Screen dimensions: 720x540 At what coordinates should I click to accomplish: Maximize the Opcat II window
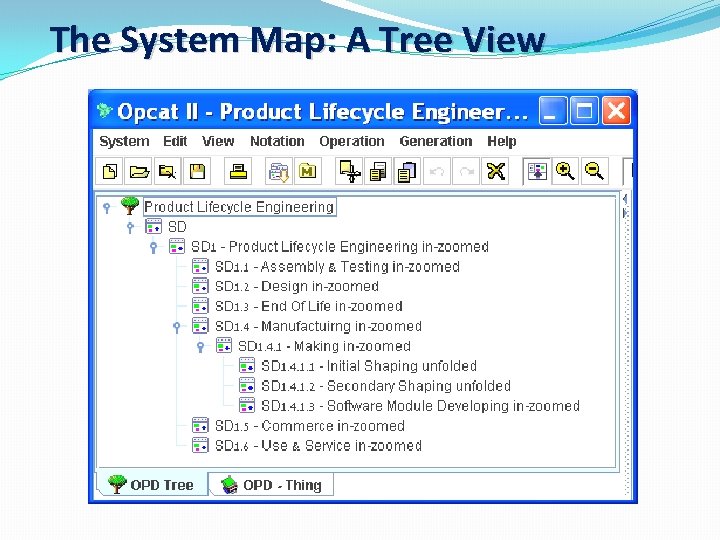[x=584, y=111]
